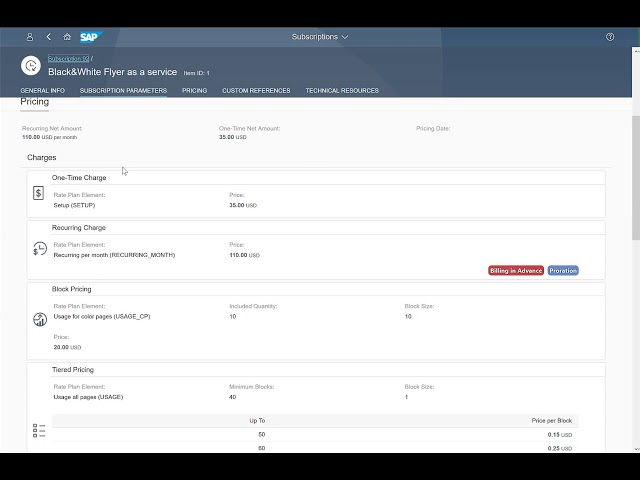
Task: Click the Black&White Flyer as a service title
Action: [113, 72]
